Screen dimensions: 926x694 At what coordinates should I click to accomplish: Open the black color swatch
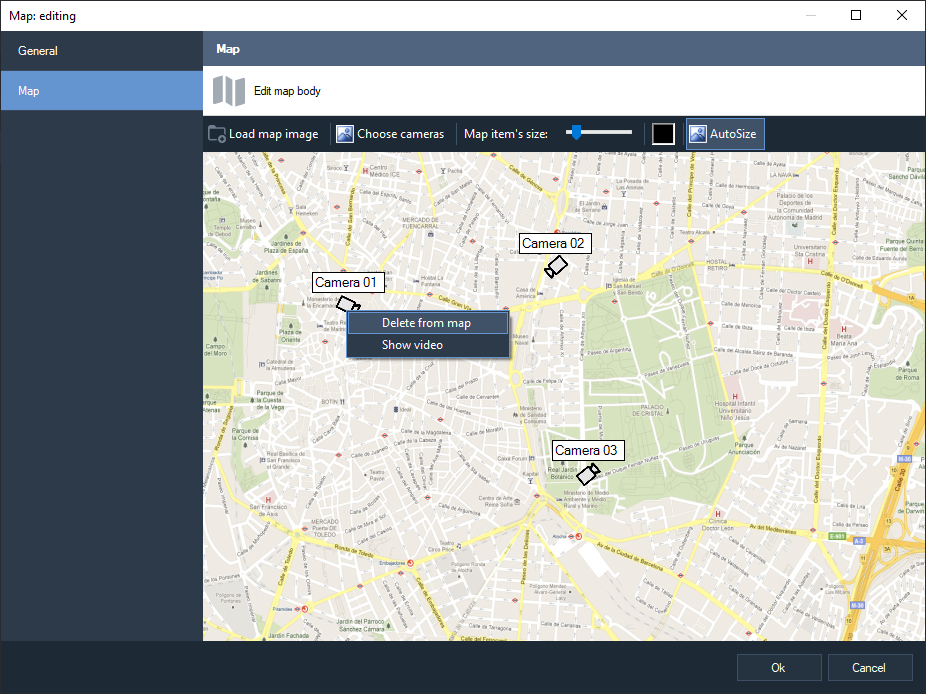[663, 134]
